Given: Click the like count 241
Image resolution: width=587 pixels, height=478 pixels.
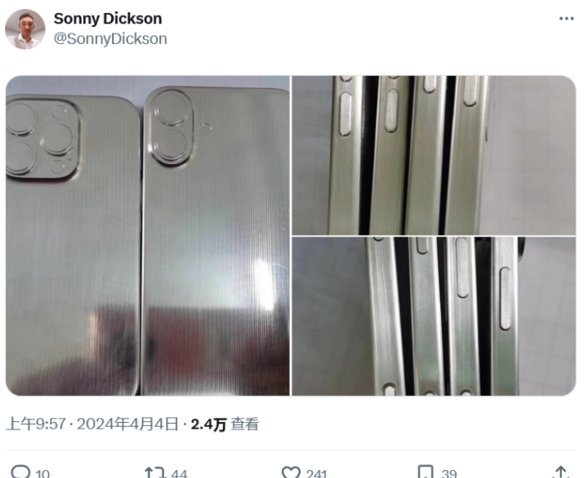Looking at the screenshot, I should point(316,474).
